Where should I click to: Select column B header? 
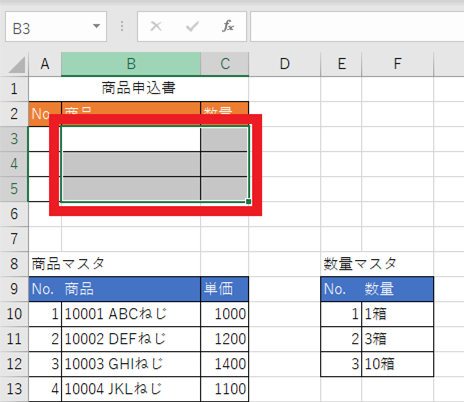click(131, 64)
